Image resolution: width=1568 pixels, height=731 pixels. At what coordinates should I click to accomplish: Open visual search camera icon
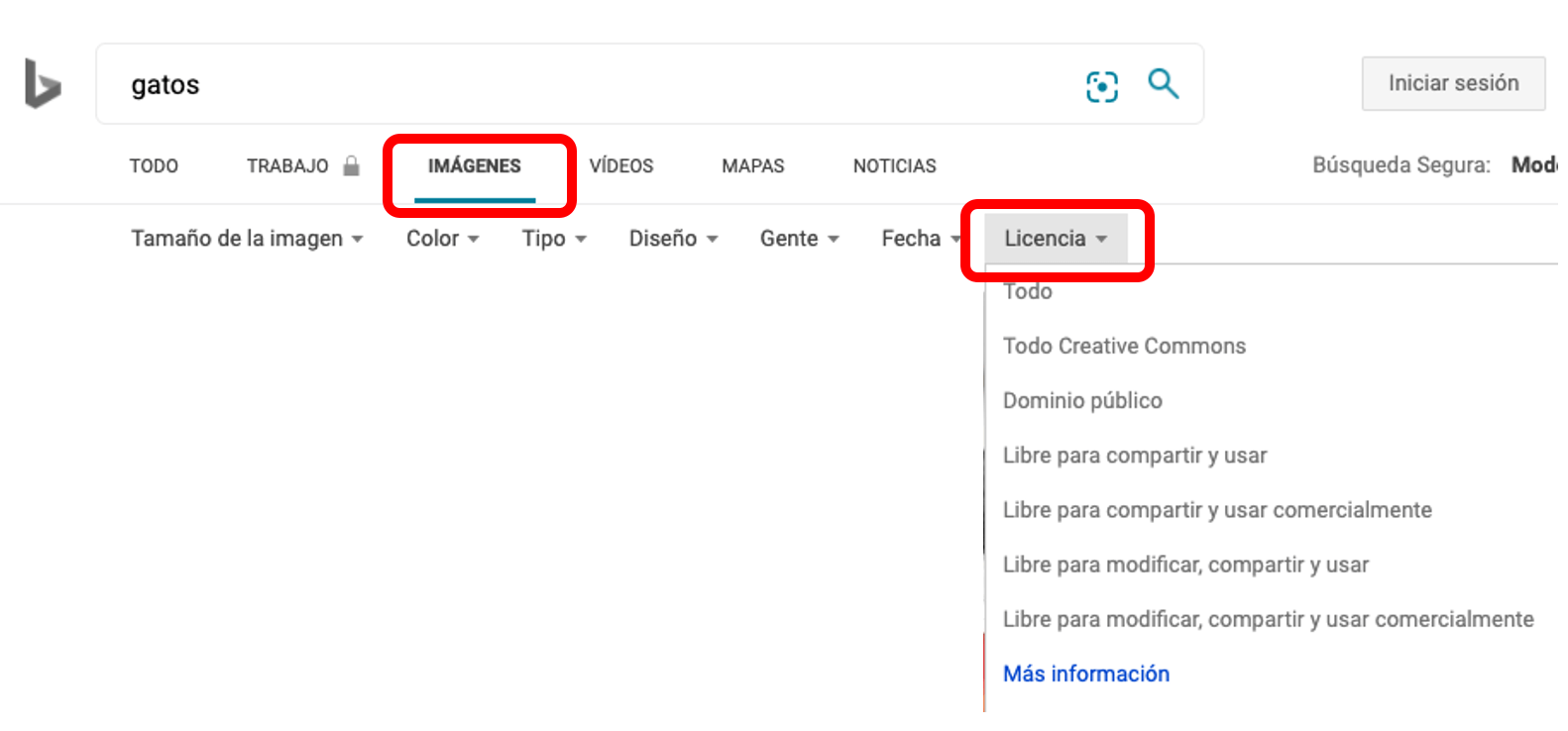click(x=1101, y=86)
